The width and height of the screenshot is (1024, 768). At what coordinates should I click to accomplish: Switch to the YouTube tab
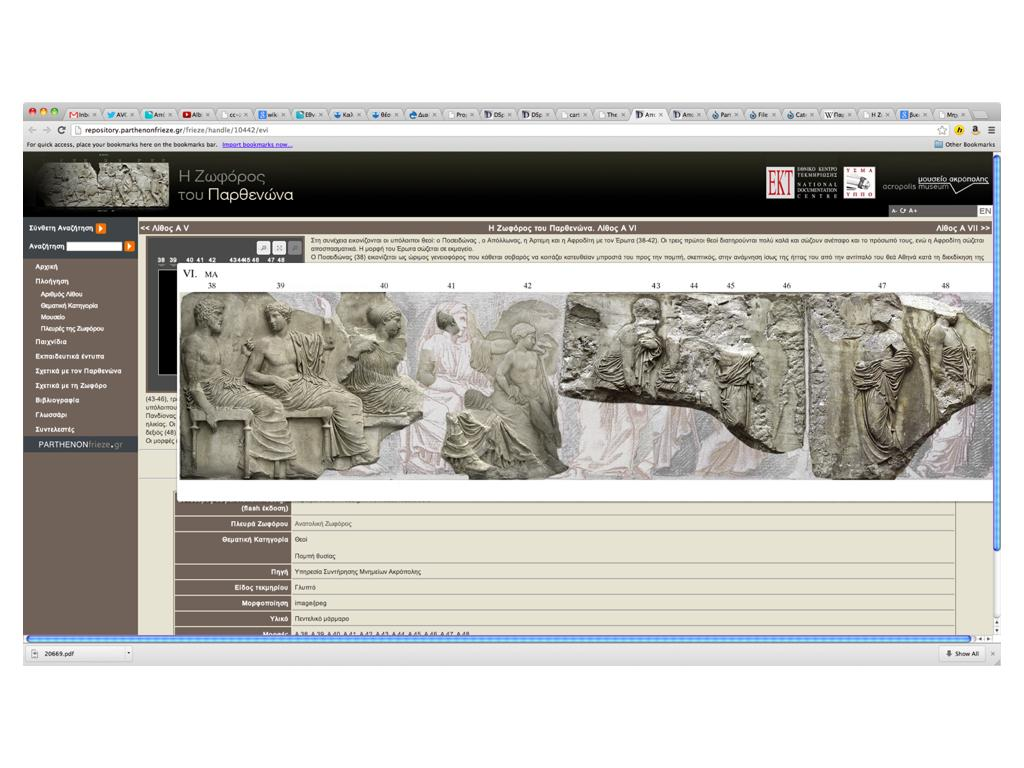[x=196, y=114]
